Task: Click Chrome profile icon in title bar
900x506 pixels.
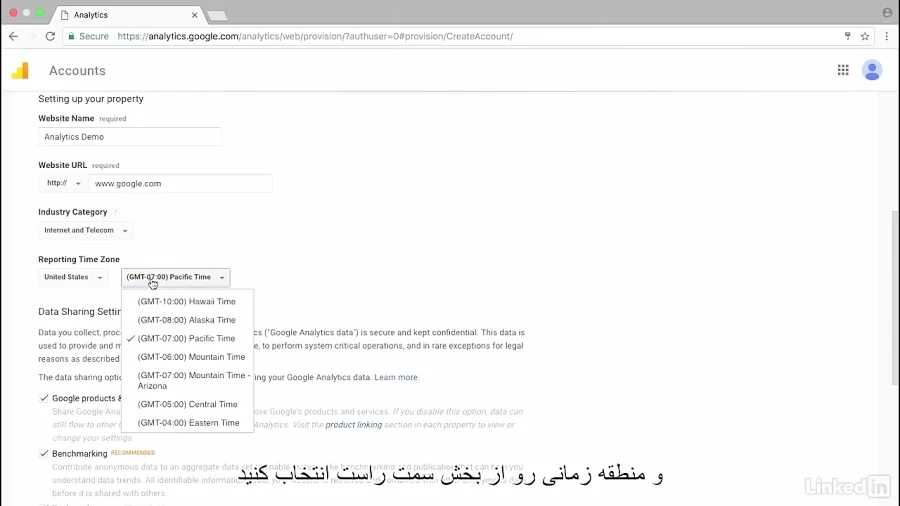Action: click(887, 12)
